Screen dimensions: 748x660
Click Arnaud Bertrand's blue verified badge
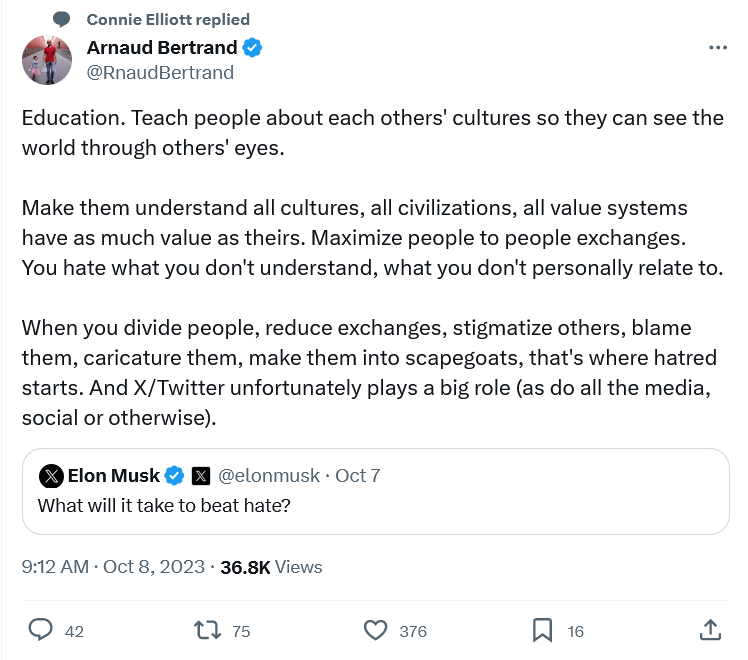click(x=254, y=48)
